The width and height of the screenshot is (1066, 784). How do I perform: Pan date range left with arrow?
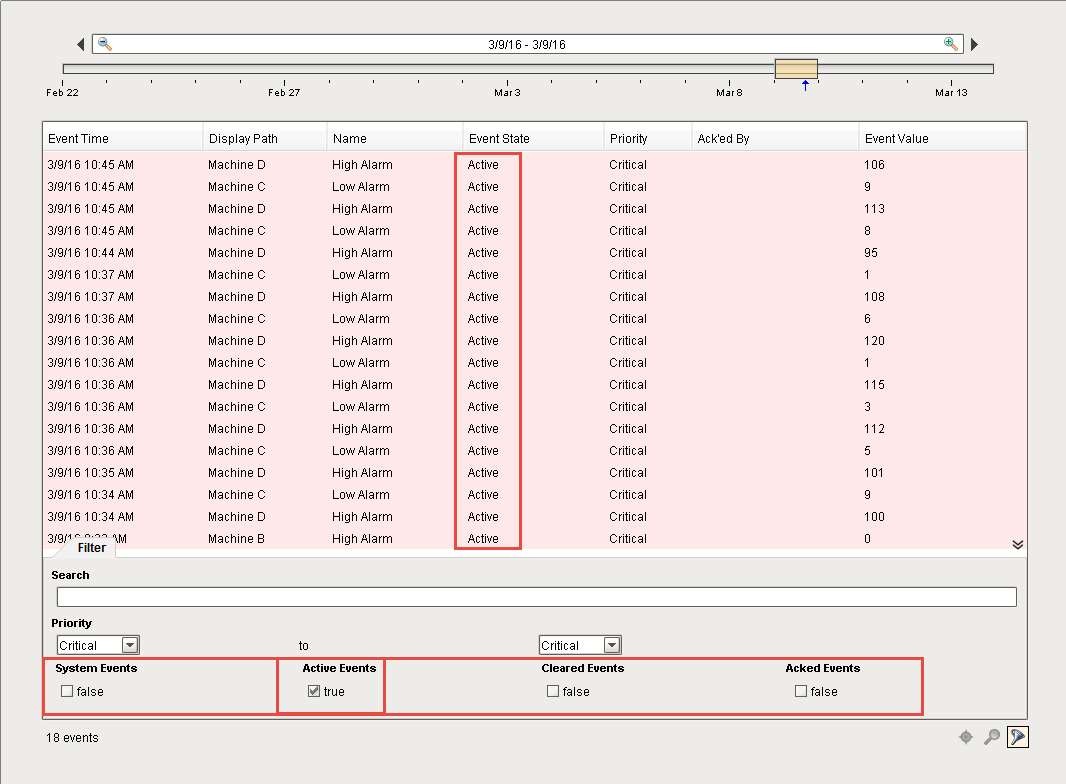[81, 45]
